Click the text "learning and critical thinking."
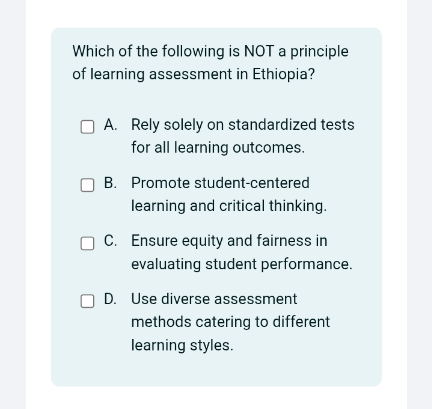Image resolution: width=432 pixels, height=409 pixels. pos(229,206)
